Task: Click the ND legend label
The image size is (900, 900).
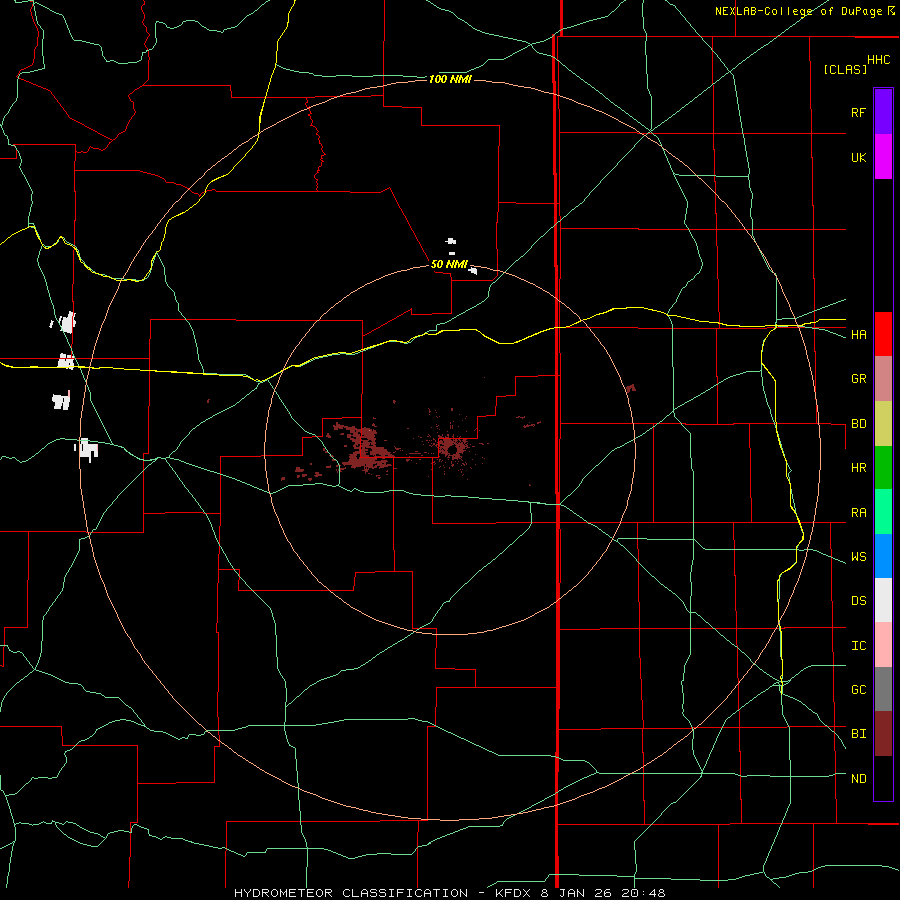Action: [x=858, y=779]
